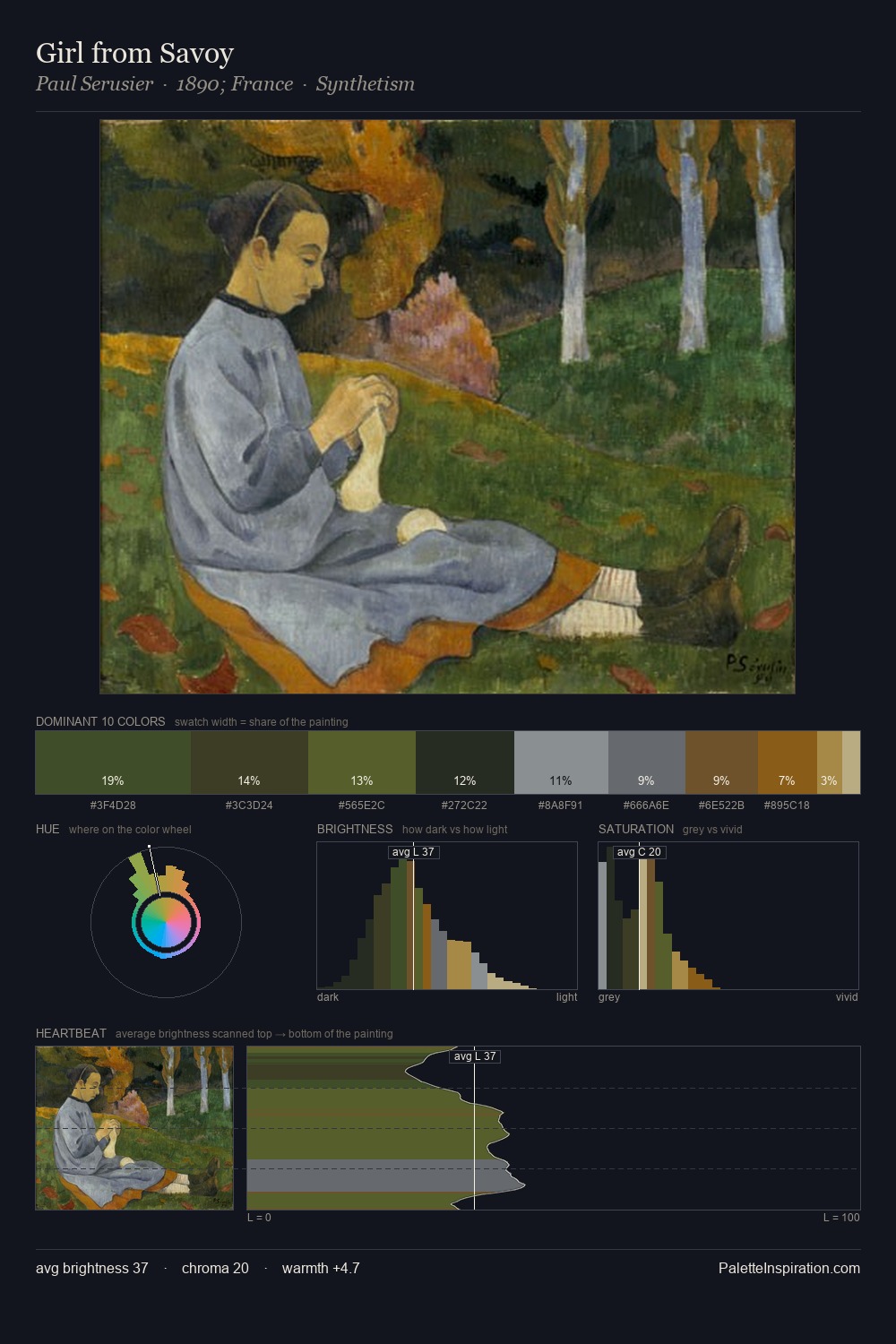This screenshot has height=1344, width=896.
Task: Click the chroma 20 footer stat
Action: point(215,1269)
